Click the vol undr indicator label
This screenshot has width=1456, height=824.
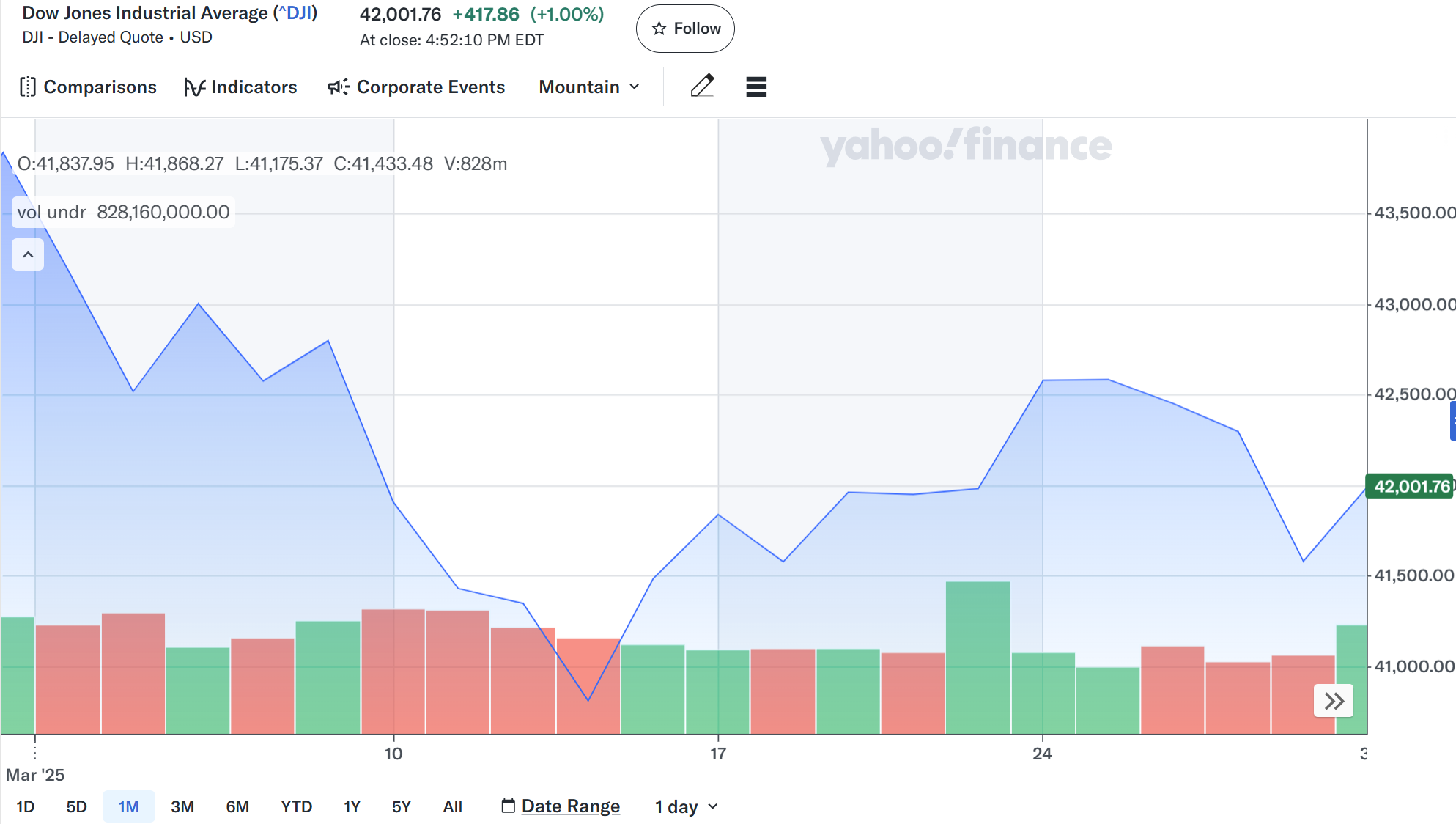[x=51, y=213]
